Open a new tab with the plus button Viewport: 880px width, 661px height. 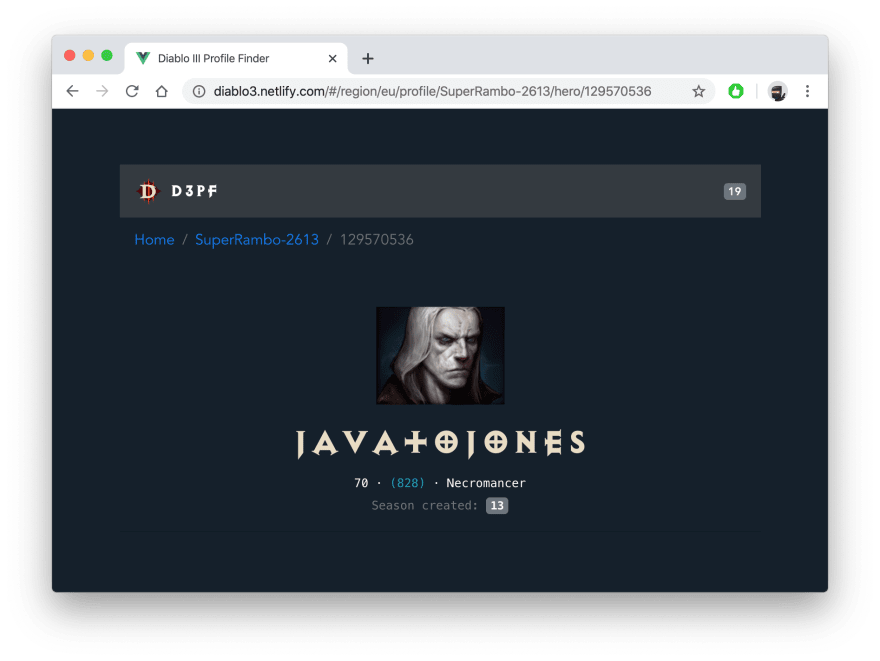368,58
